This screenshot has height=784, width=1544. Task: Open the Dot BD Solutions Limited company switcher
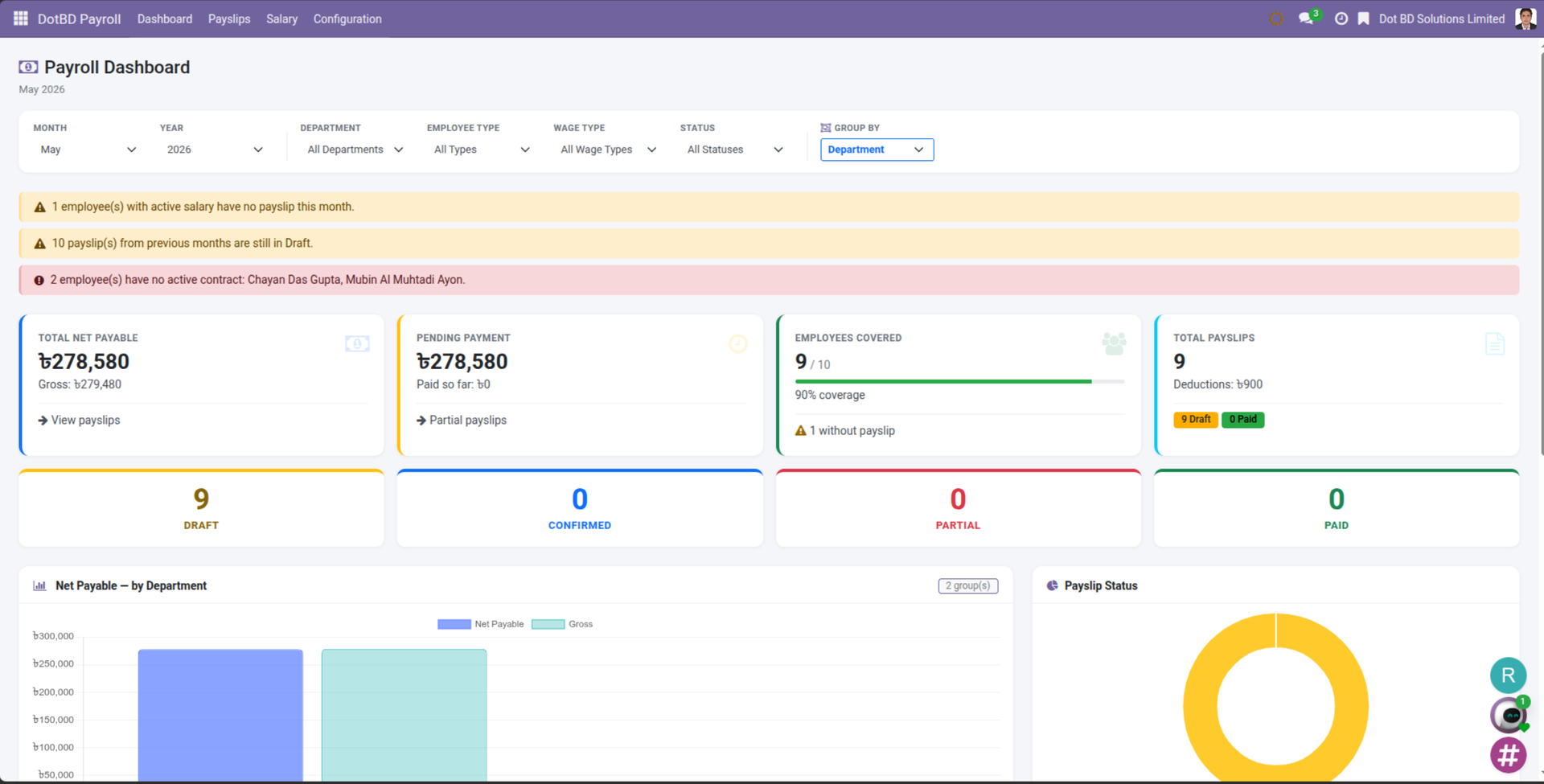coord(1442,18)
